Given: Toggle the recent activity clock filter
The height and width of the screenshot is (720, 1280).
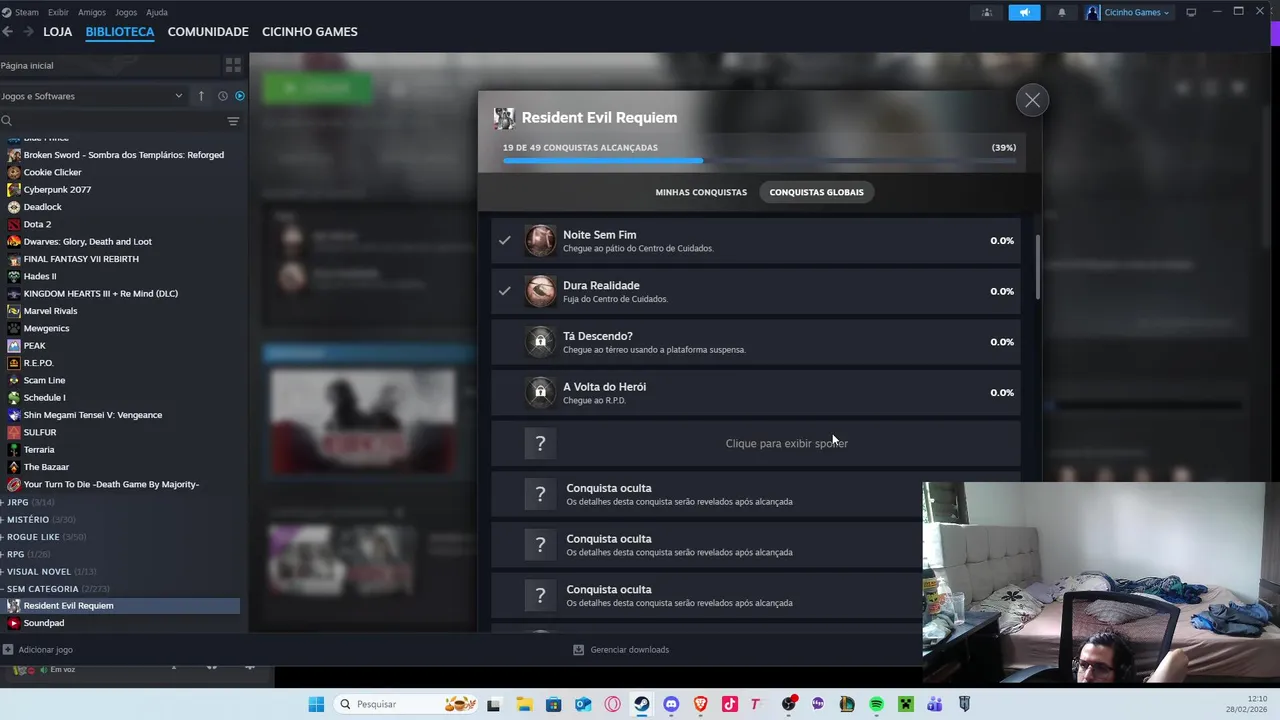Looking at the screenshot, I should [x=223, y=96].
